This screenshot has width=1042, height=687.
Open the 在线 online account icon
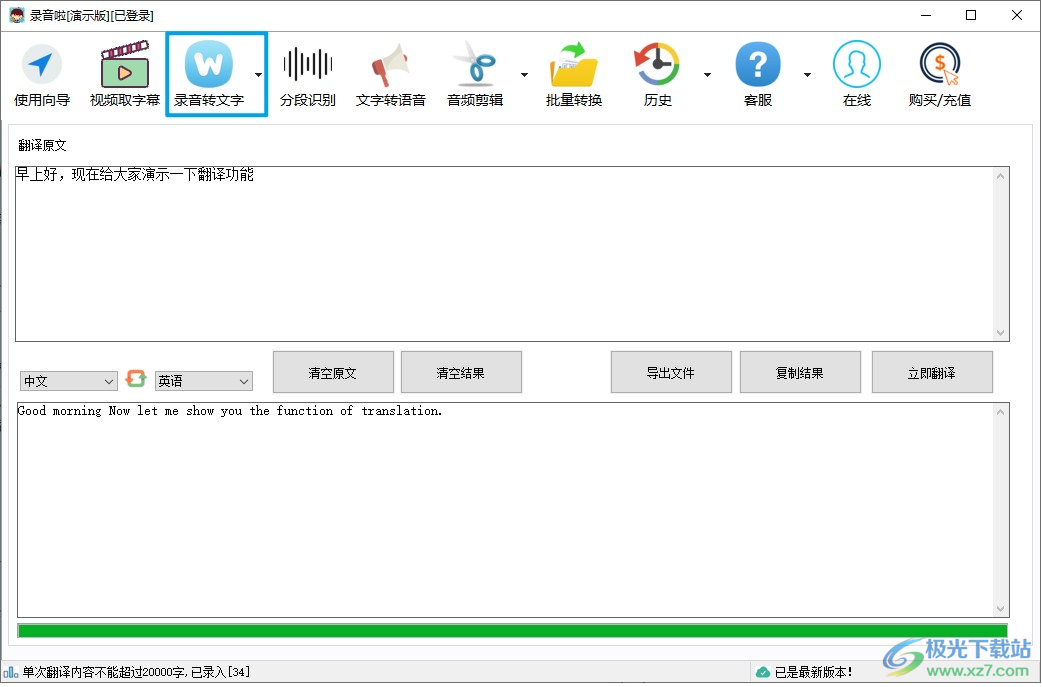click(857, 74)
